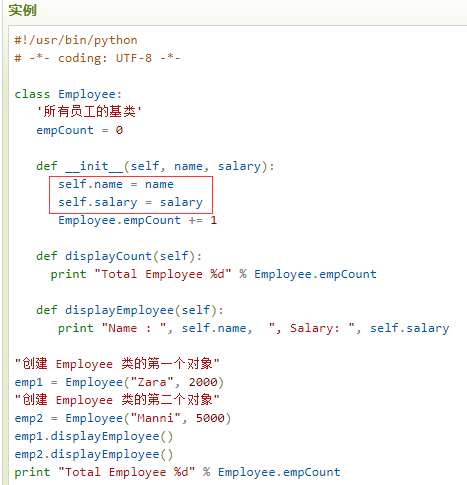Click the def displayCount(self) line
Screen dimensions: 467x485
coord(119,256)
